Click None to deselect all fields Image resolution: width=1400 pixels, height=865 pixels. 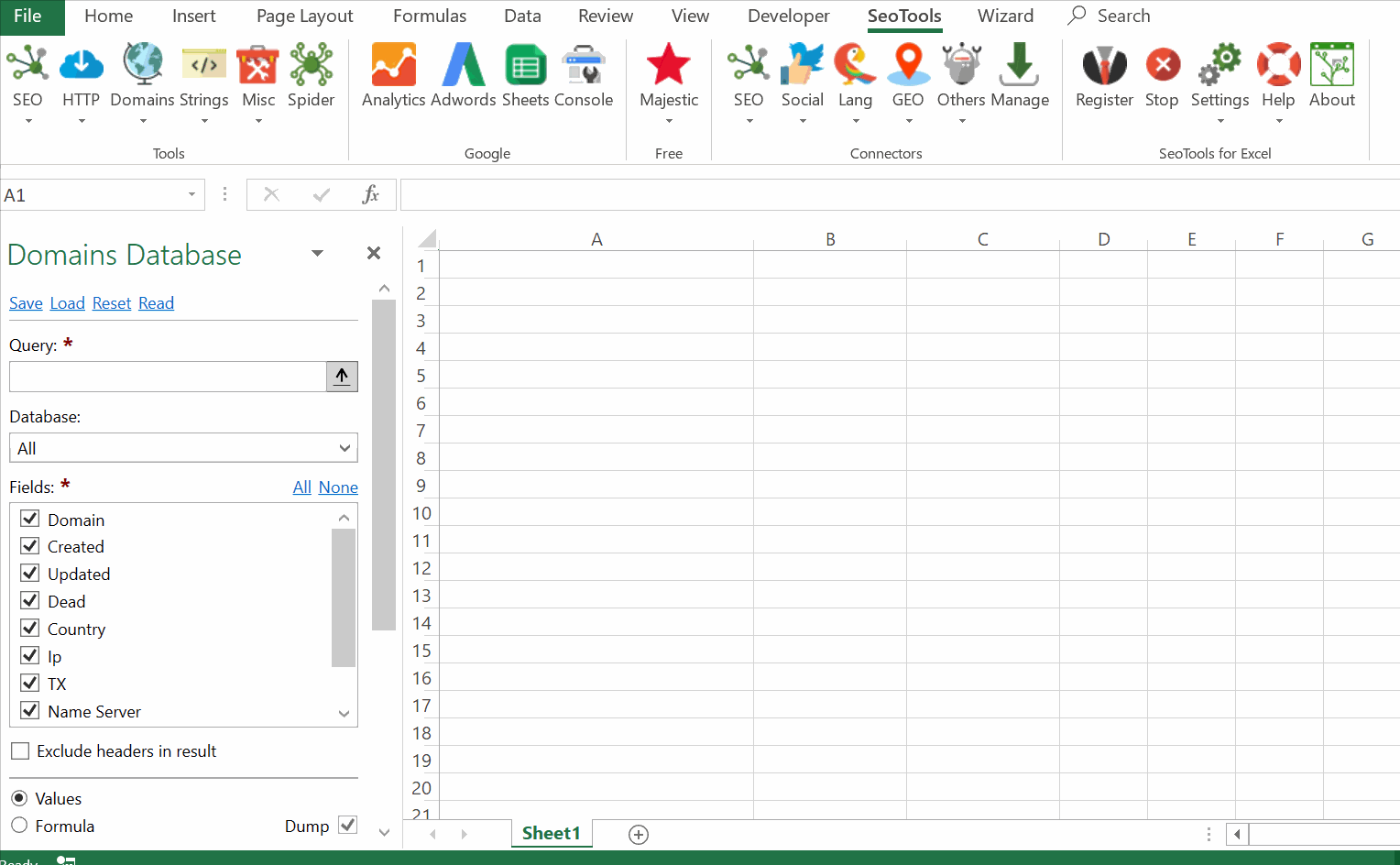coord(338,487)
